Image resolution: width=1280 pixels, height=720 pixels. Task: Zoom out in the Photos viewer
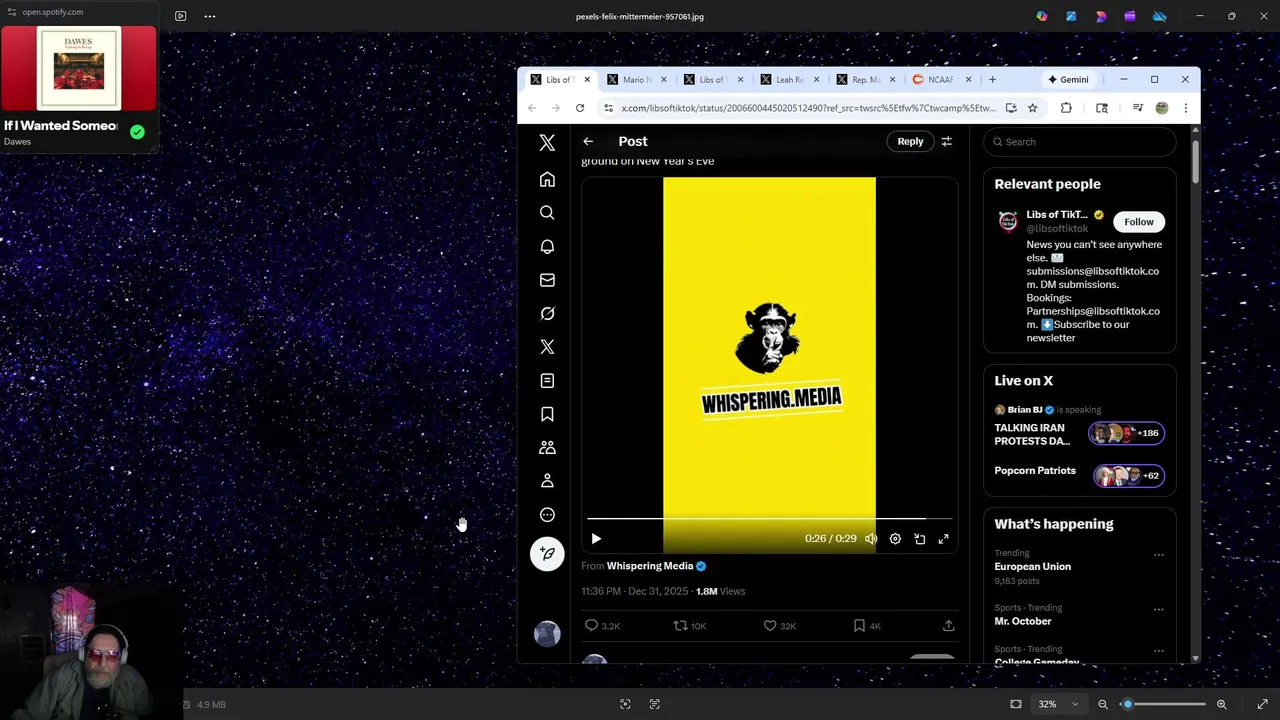pyautogui.click(x=1103, y=704)
